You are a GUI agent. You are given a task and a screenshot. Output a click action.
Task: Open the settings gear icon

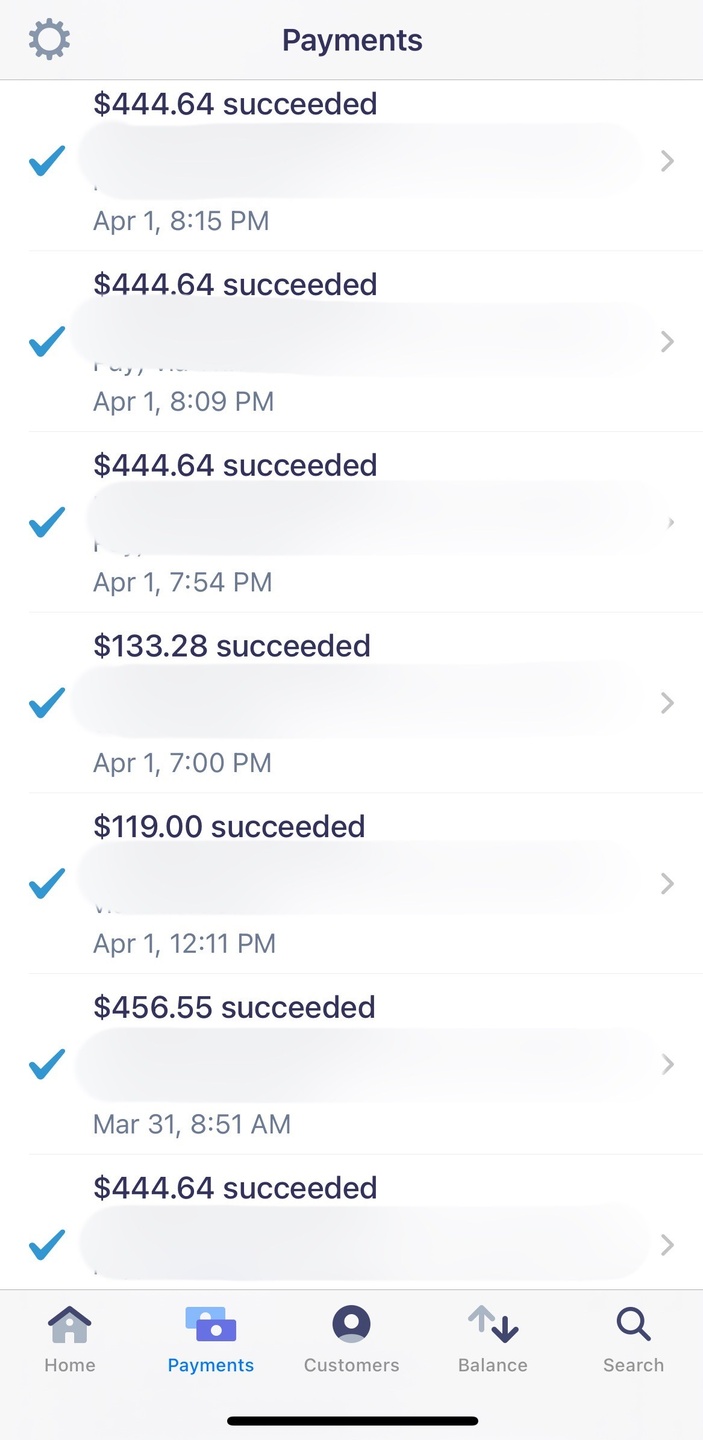(x=49, y=40)
